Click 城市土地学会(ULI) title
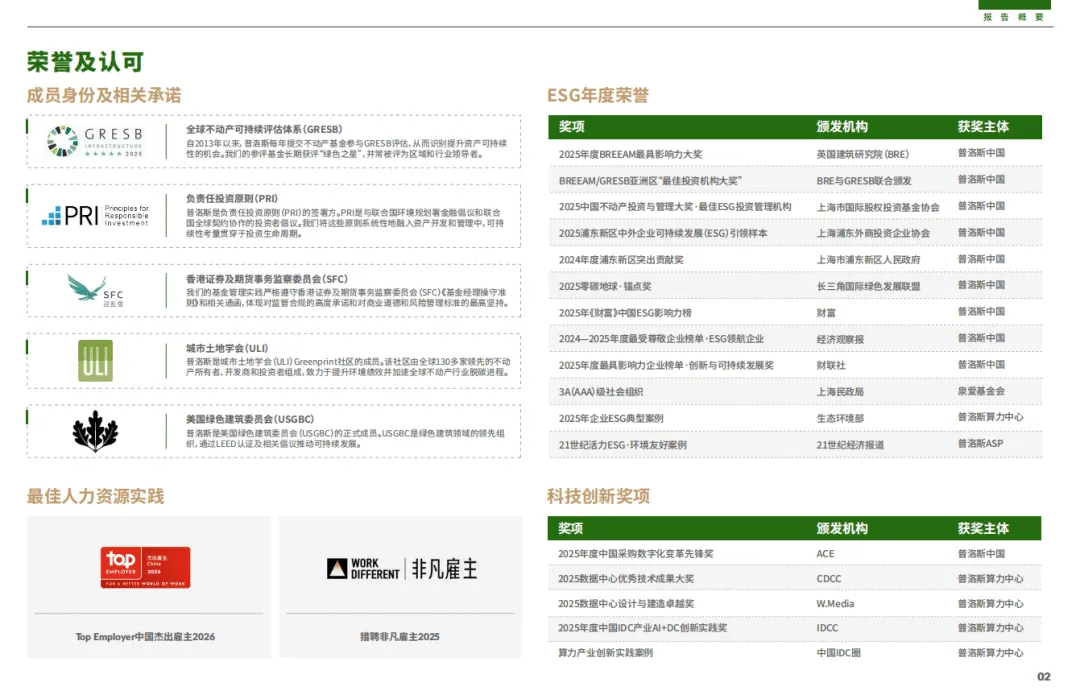Screen dimensions: 1080x699 227,348
